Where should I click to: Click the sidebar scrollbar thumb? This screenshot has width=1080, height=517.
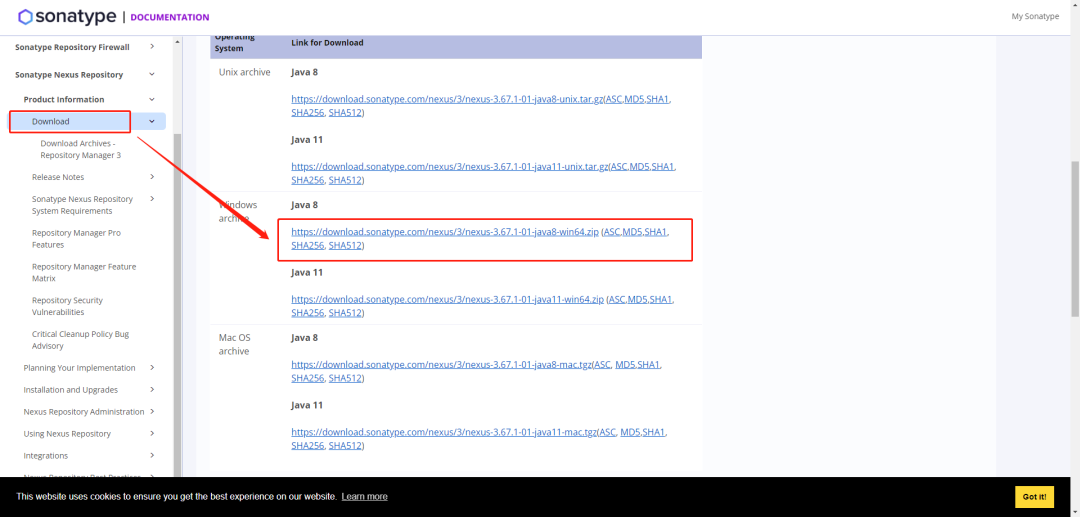click(177, 303)
